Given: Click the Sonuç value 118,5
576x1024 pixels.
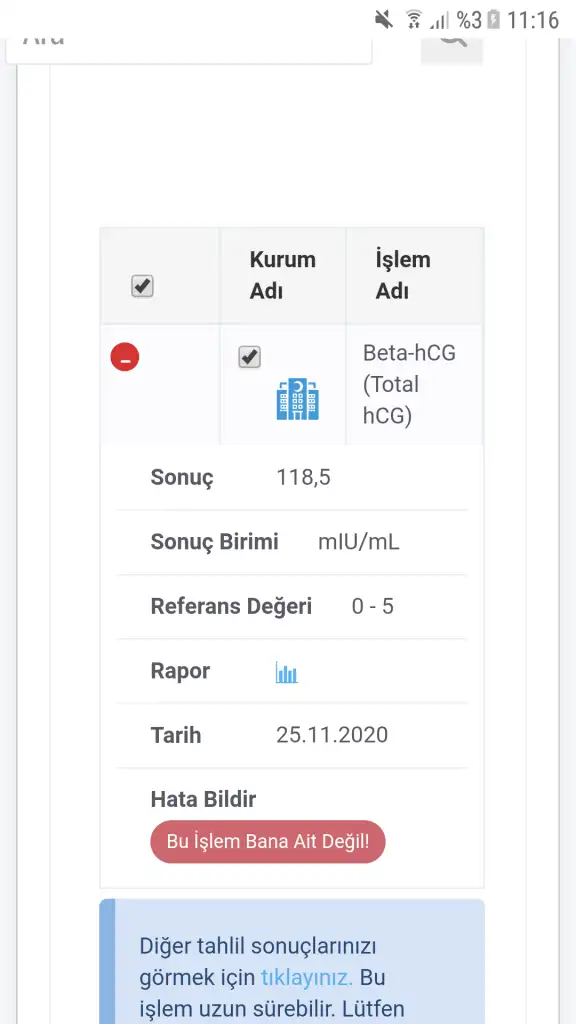Looking at the screenshot, I should (304, 477).
